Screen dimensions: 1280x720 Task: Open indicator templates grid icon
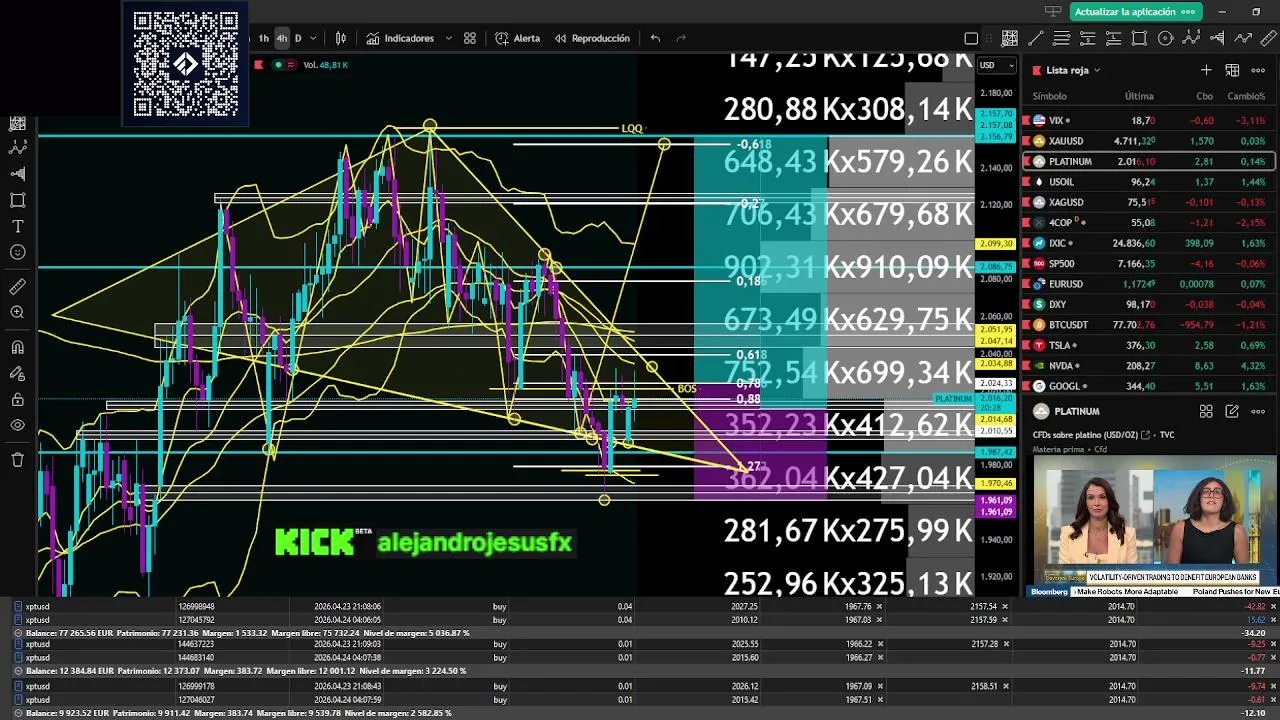[x=470, y=38]
